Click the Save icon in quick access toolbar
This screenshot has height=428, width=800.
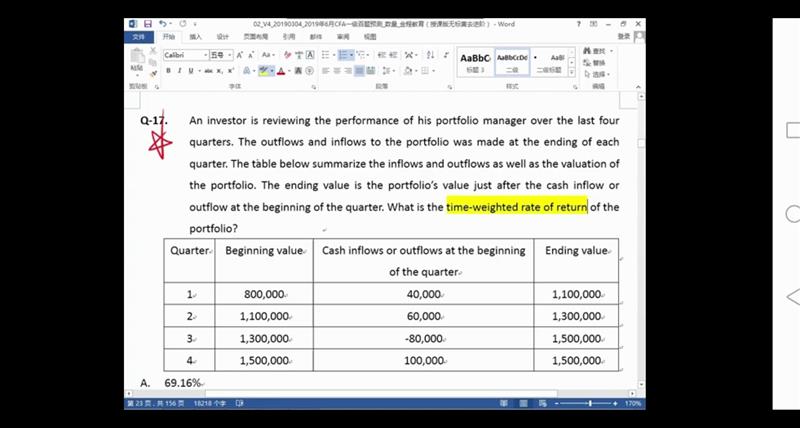pyautogui.click(x=148, y=24)
